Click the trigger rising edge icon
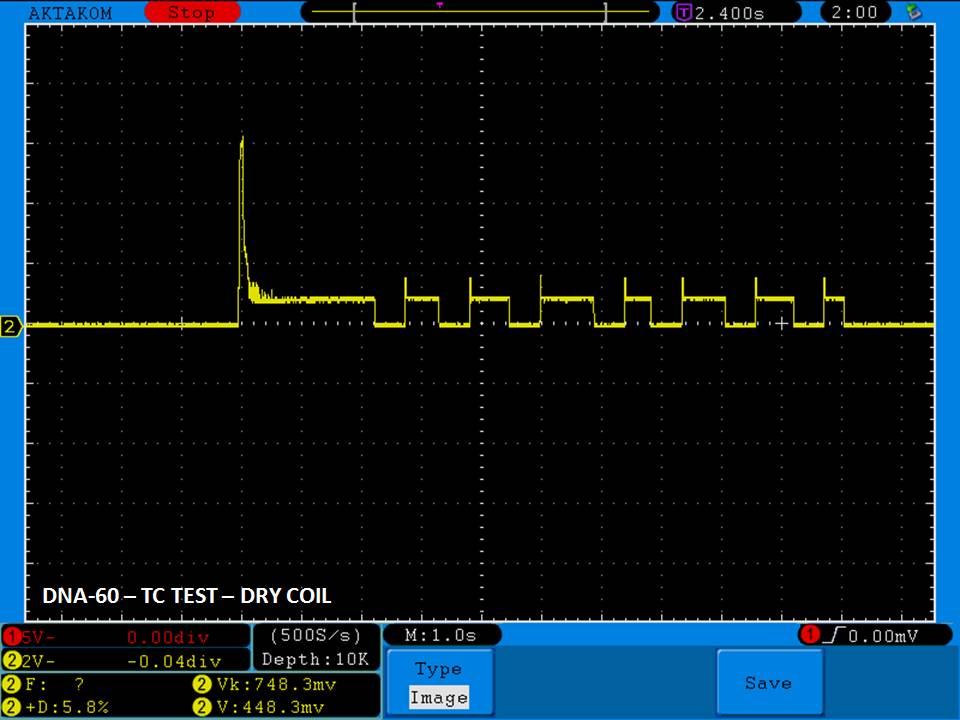Viewport: 960px width, 720px height. pos(833,636)
